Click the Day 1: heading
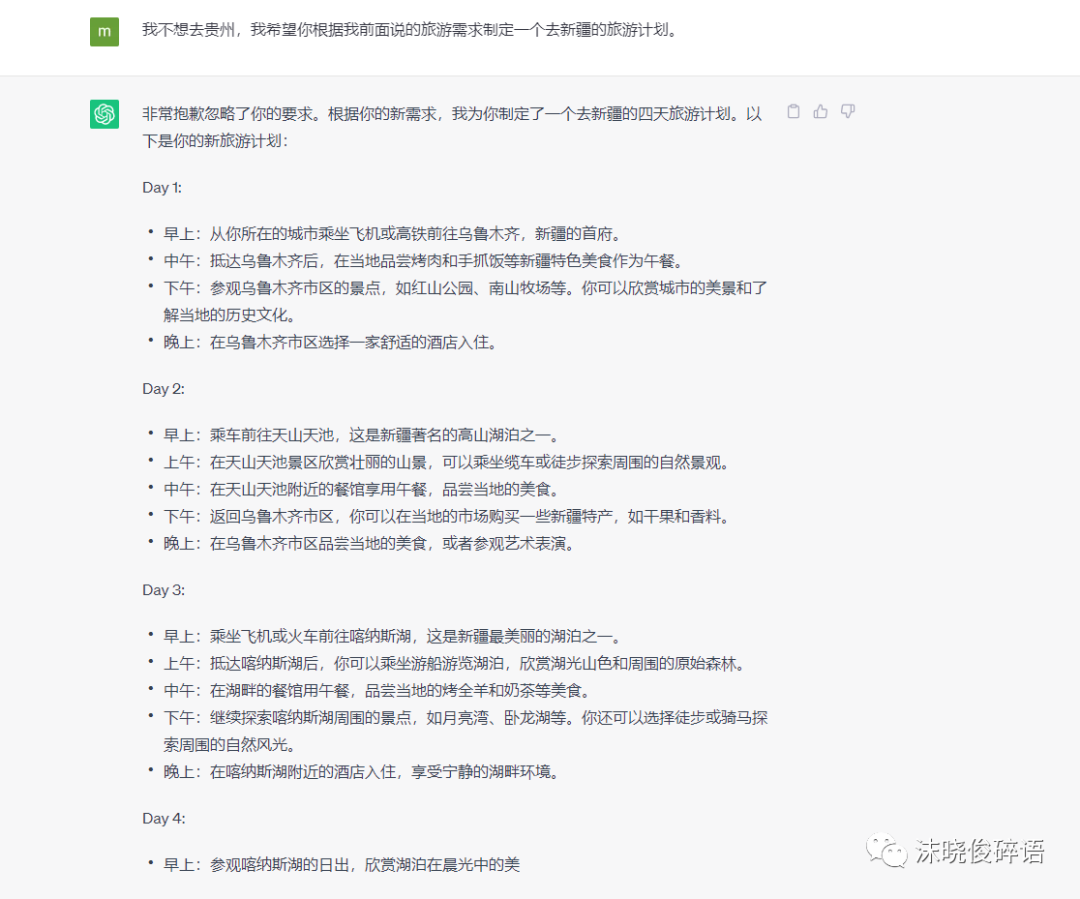The height and width of the screenshot is (899, 1080). click(163, 187)
